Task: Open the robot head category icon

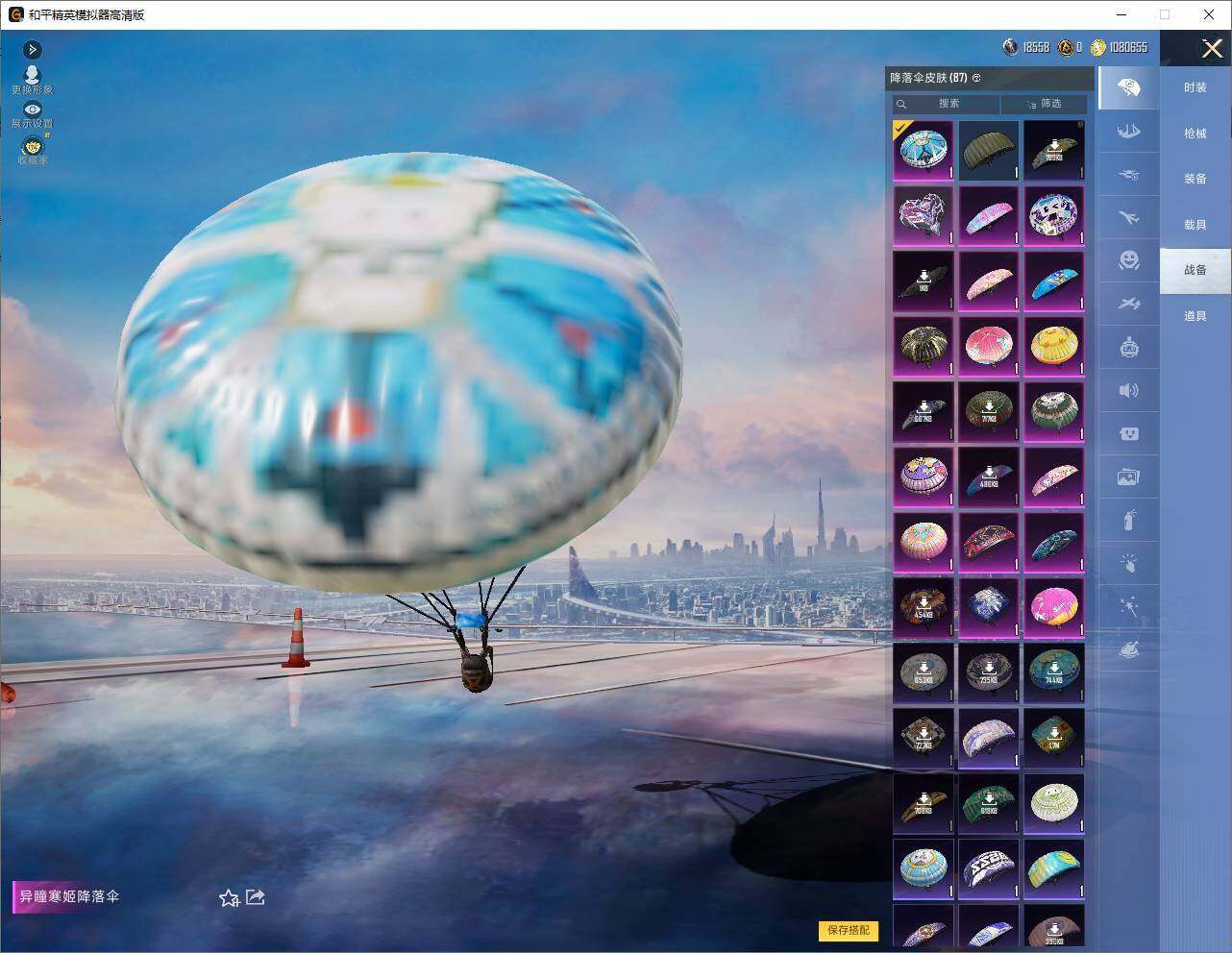Action: click(x=1129, y=347)
